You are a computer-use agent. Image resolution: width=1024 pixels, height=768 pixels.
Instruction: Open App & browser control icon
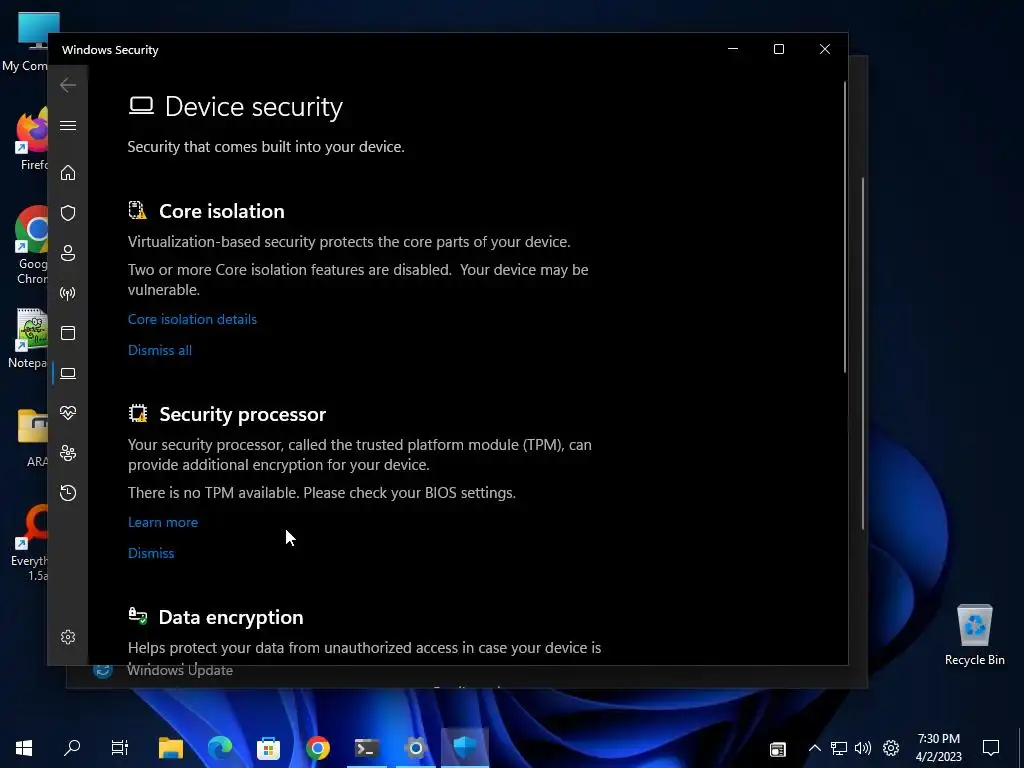pyautogui.click(x=68, y=333)
